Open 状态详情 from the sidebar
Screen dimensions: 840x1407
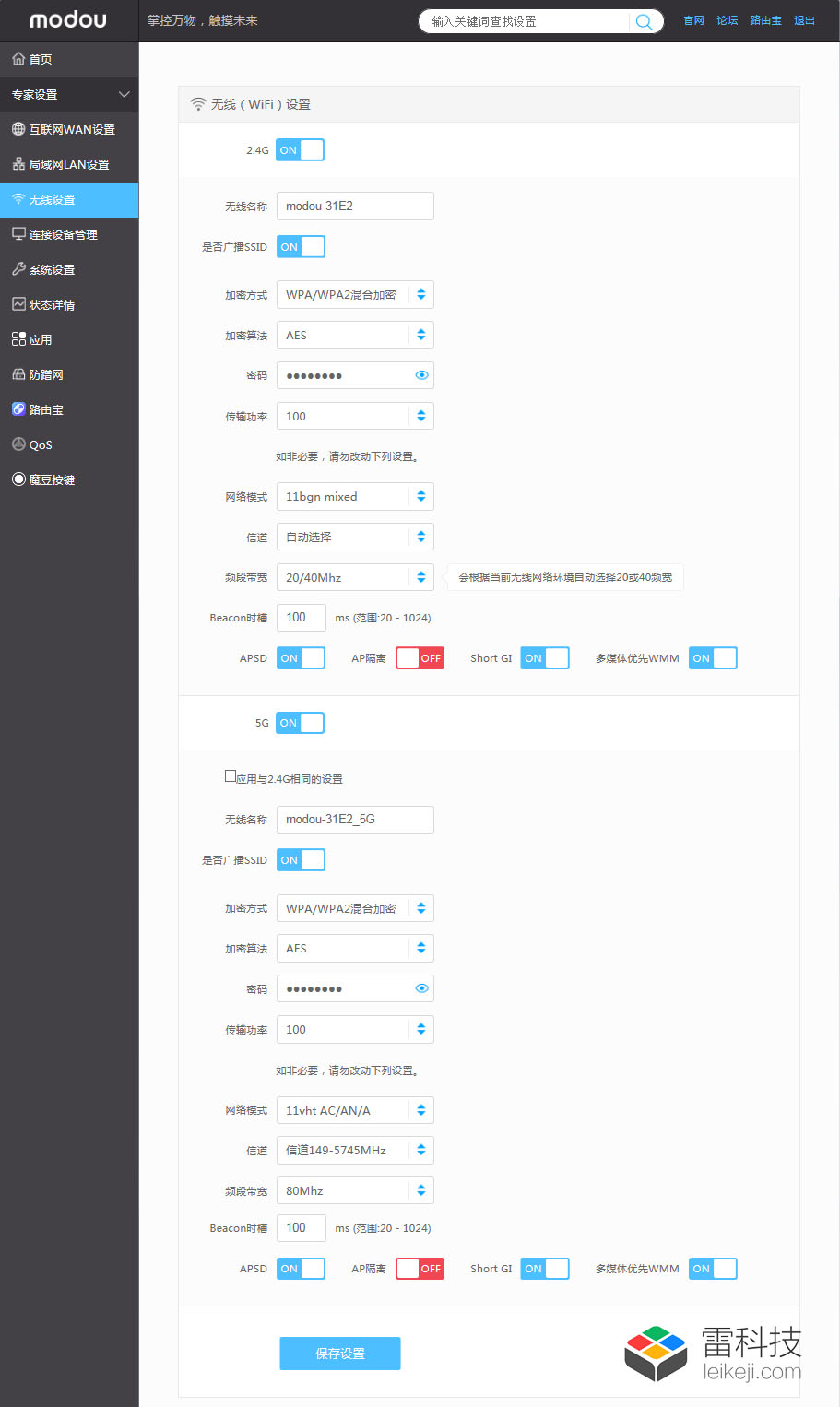click(52, 304)
